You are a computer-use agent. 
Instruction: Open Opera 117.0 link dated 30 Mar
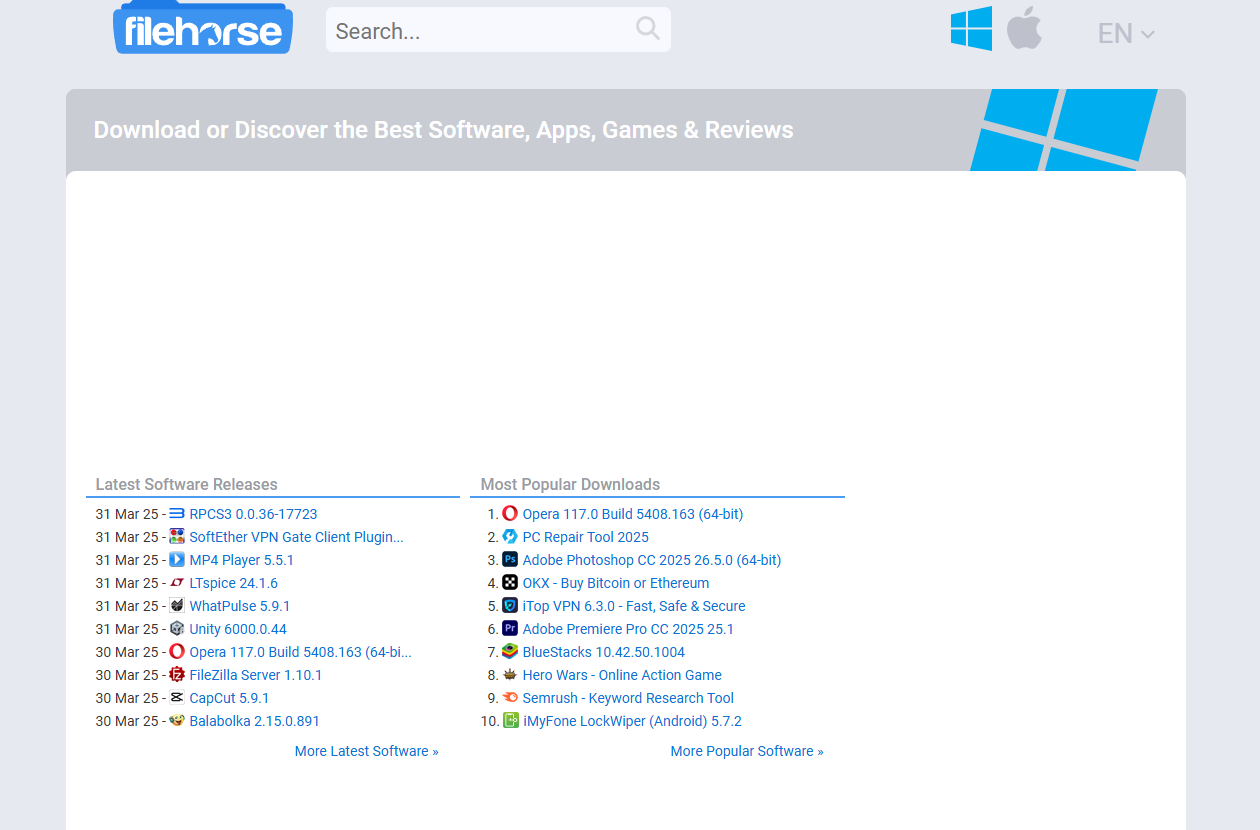[x=300, y=652]
